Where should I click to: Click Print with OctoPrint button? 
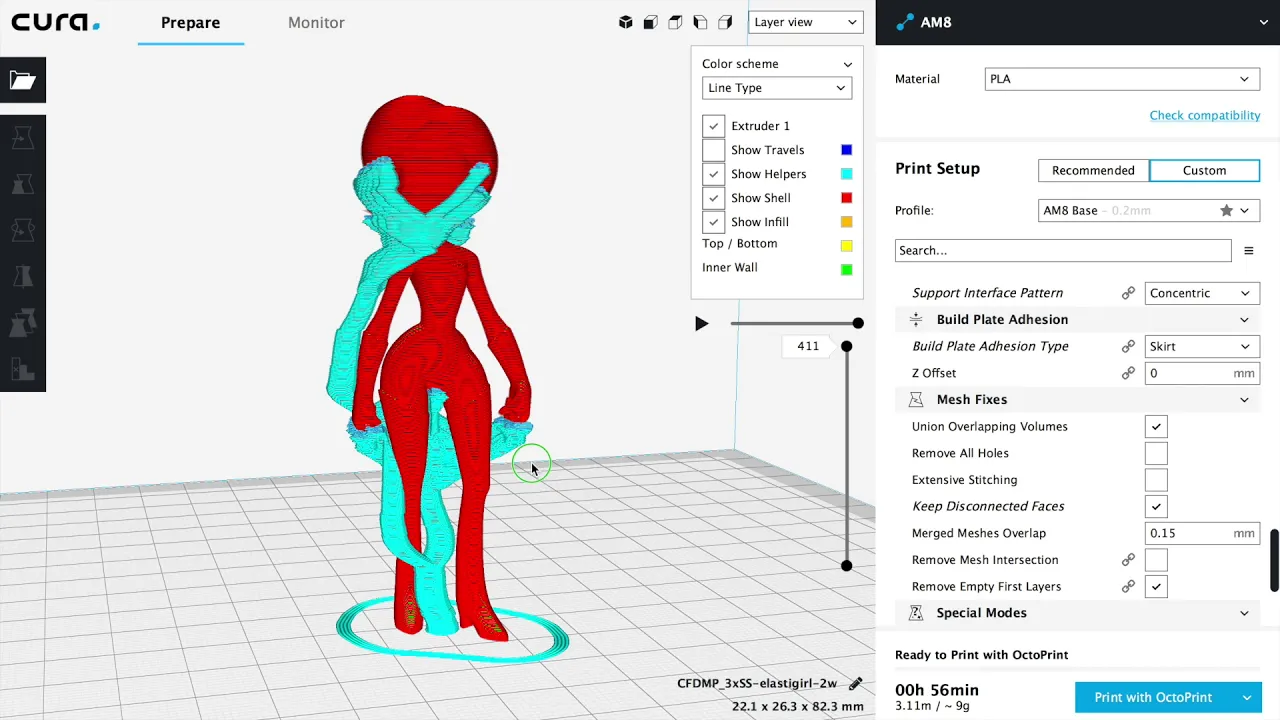point(1154,698)
